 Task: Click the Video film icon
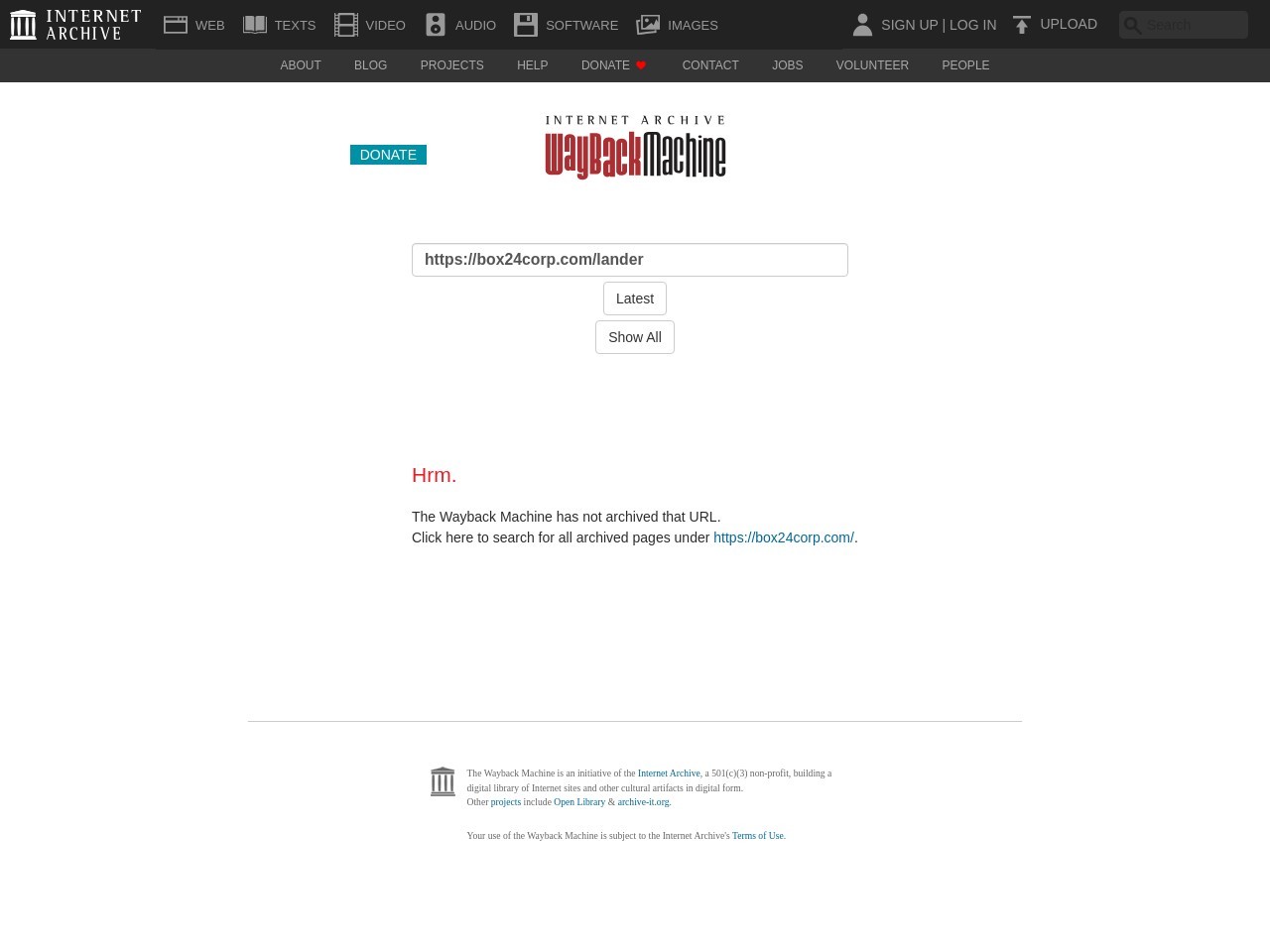click(x=346, y=25)
